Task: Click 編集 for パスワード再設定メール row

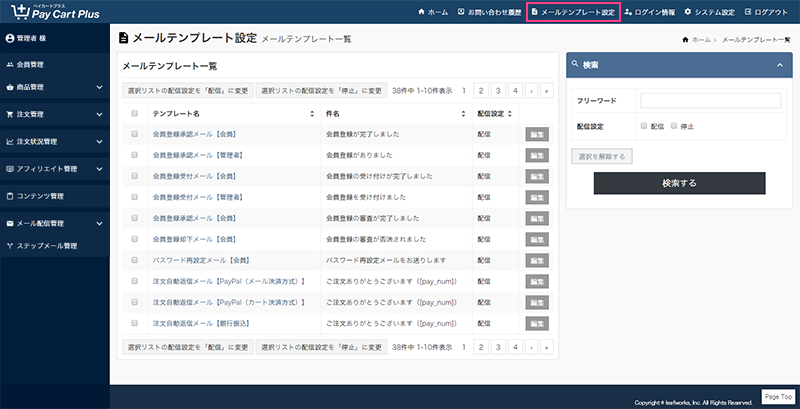Action: 537,260
